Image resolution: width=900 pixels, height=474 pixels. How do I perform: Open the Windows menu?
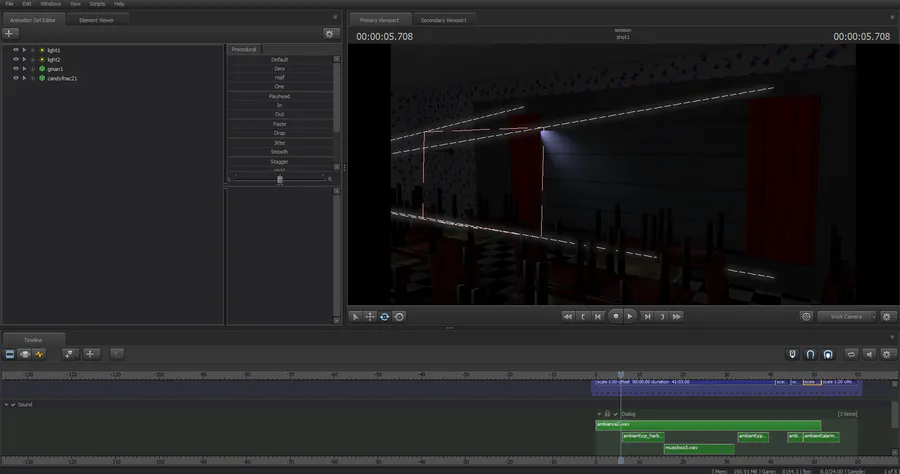(x=51, y=4)
